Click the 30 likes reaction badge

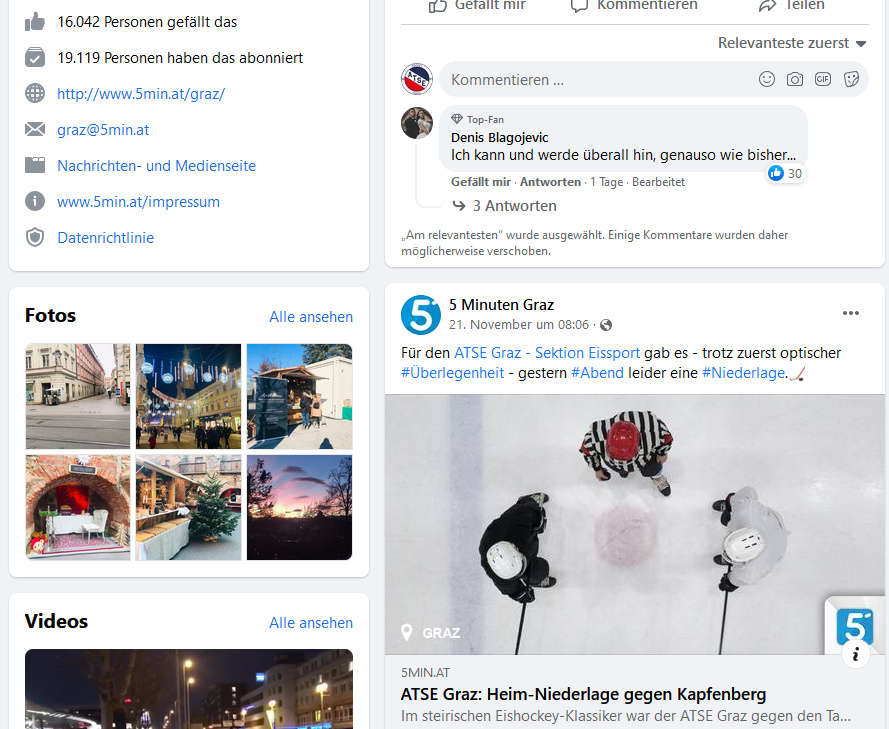(x=785, y=173)
